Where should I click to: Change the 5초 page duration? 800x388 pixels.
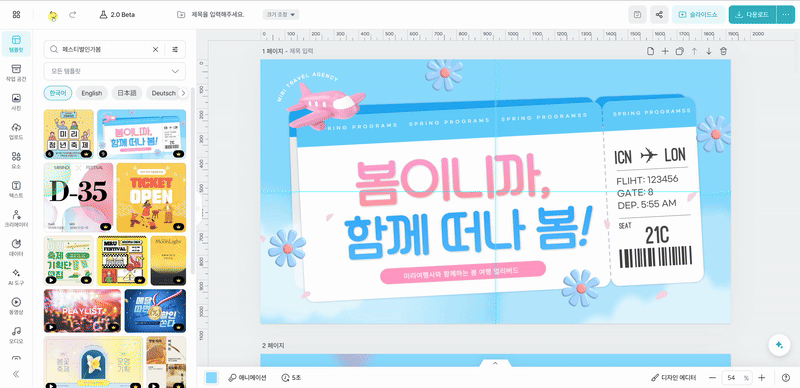click(x=291, y=378)
